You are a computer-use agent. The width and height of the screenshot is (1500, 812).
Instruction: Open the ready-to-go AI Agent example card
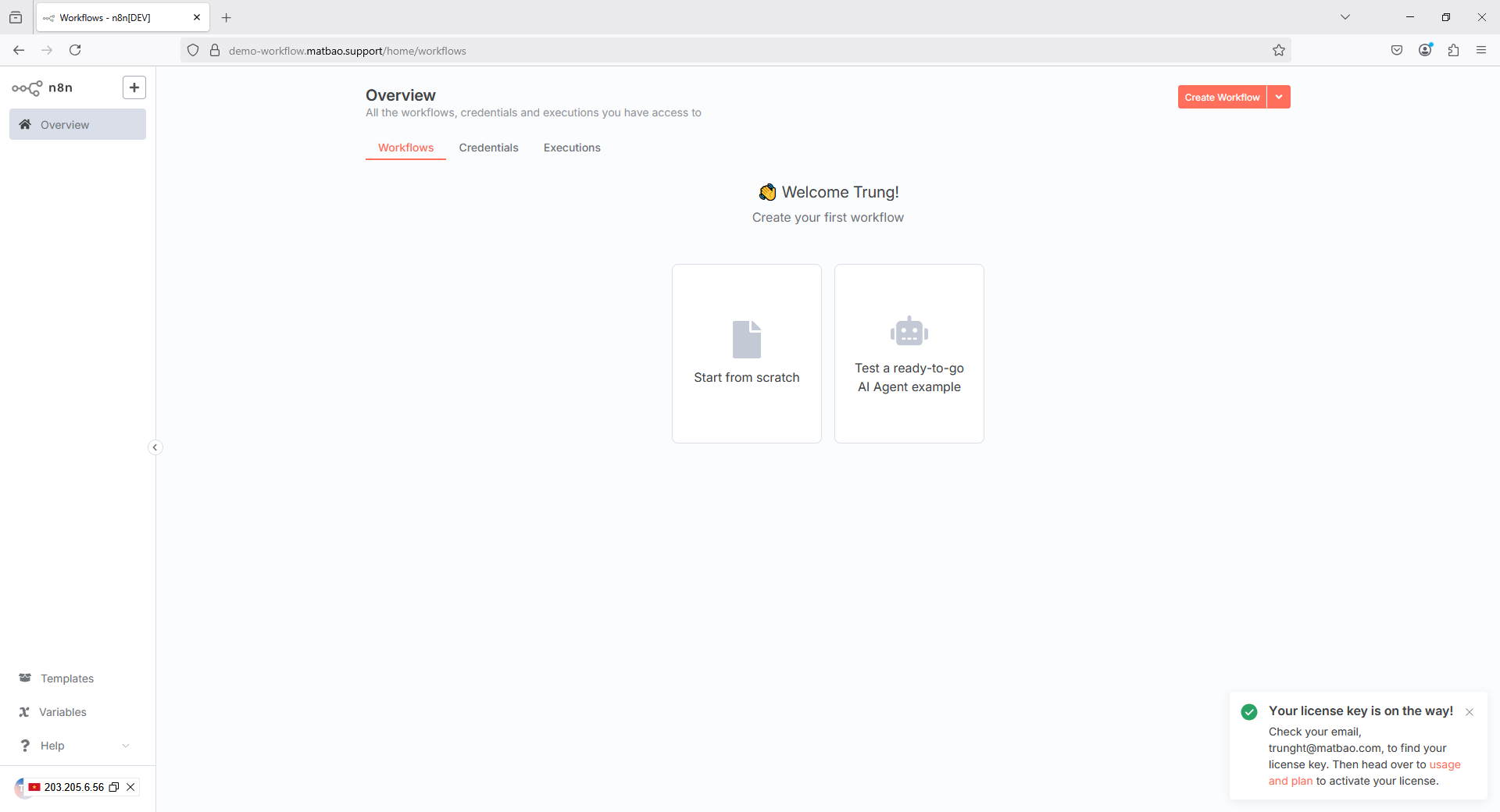pyautogui.click(x=909, y=354)
